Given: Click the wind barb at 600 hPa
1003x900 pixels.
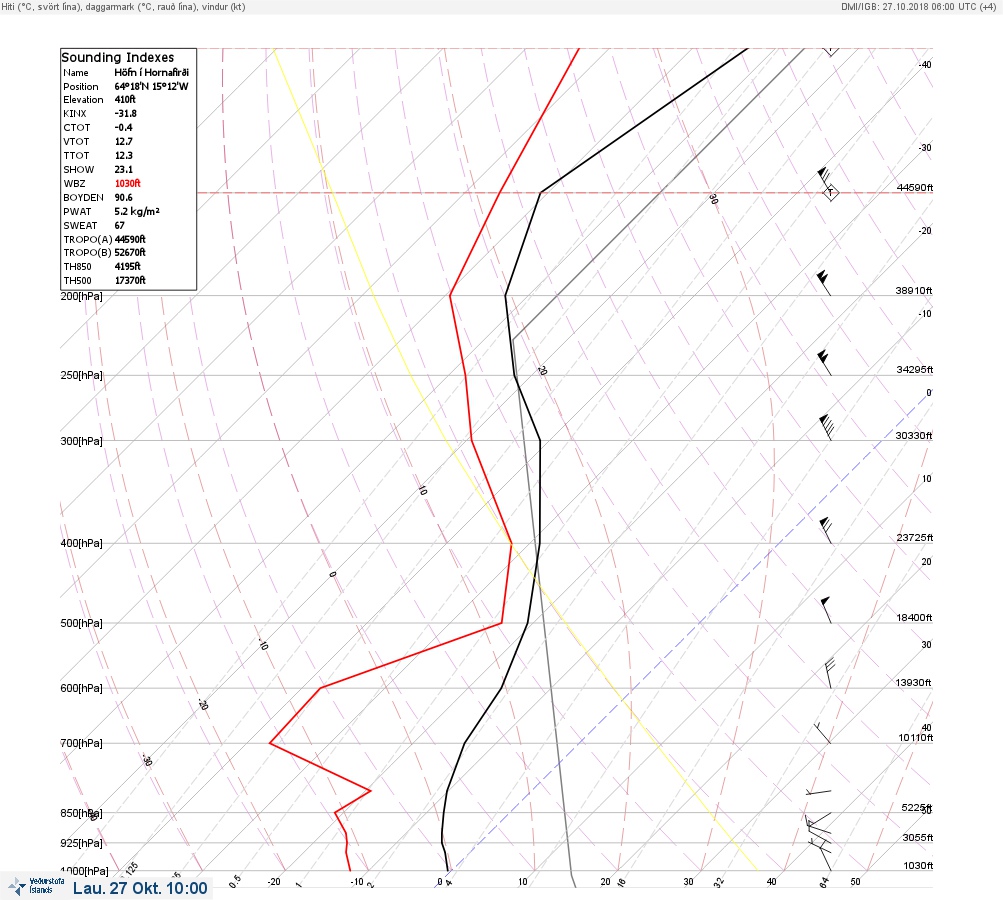Looking at the screenshot, I should pyautogui.click(x=830, y=673).
